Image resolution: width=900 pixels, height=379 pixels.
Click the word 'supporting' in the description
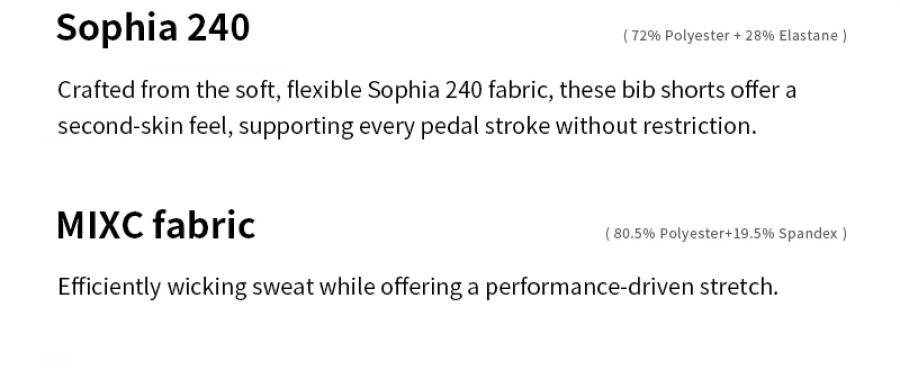click(x=296, y=127)
